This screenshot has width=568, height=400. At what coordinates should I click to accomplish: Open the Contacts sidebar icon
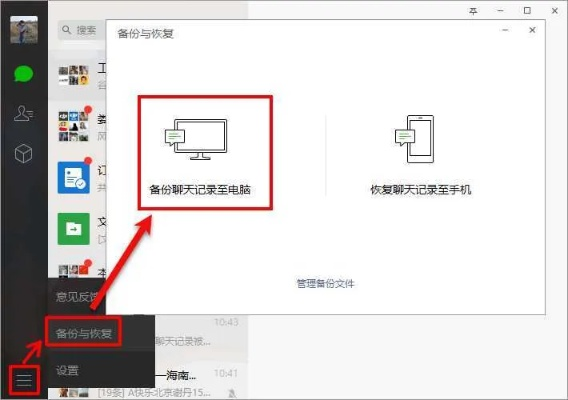click(24, 113)
